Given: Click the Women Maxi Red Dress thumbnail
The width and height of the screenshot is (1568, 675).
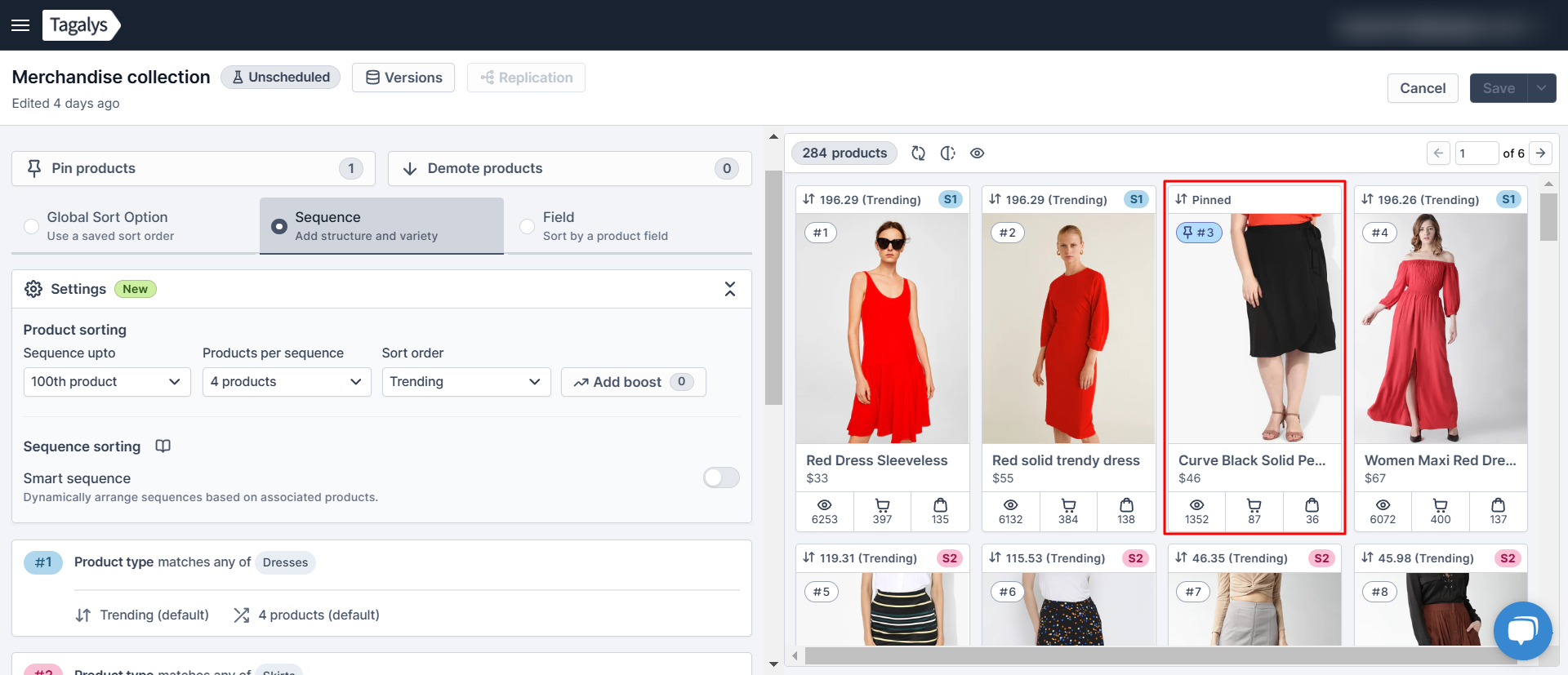Looking at the screenshot, I should click(1441, 328).
